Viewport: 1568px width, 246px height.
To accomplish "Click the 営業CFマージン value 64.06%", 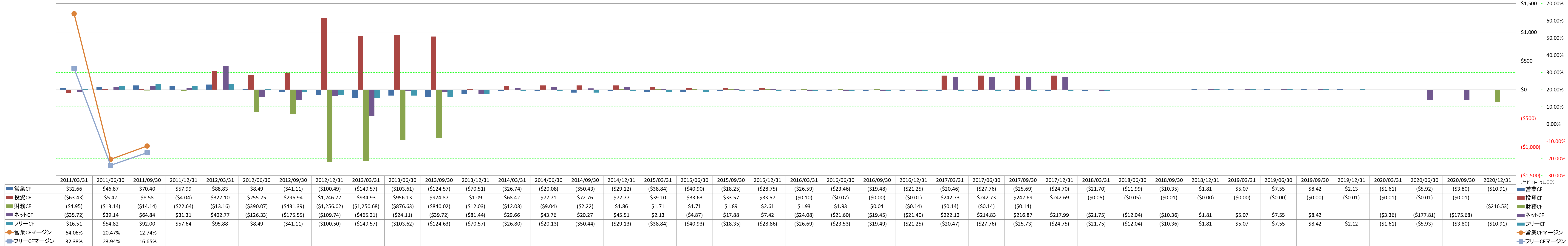I will point(74,233).
